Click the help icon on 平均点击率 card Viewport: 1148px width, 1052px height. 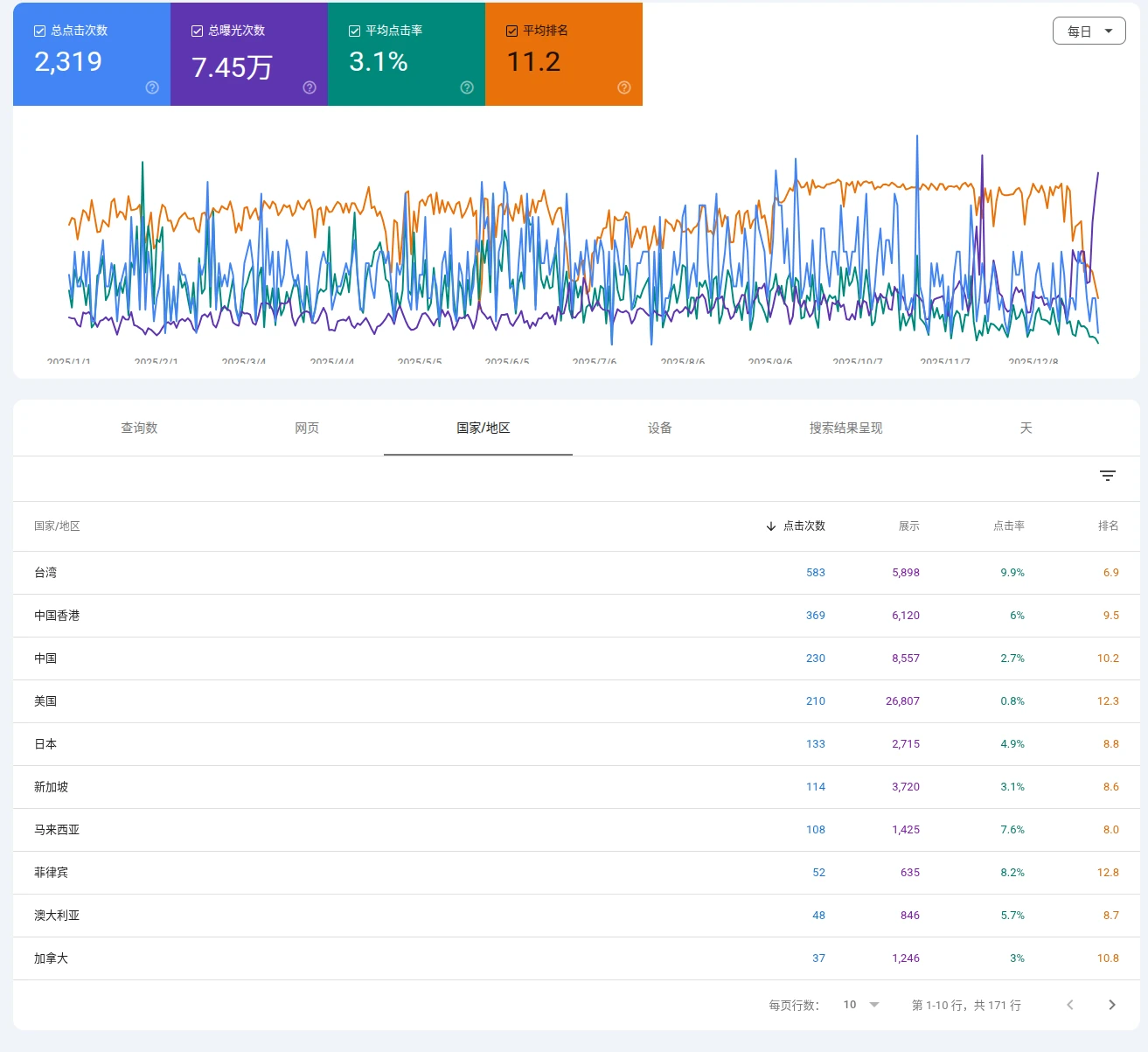466,87
